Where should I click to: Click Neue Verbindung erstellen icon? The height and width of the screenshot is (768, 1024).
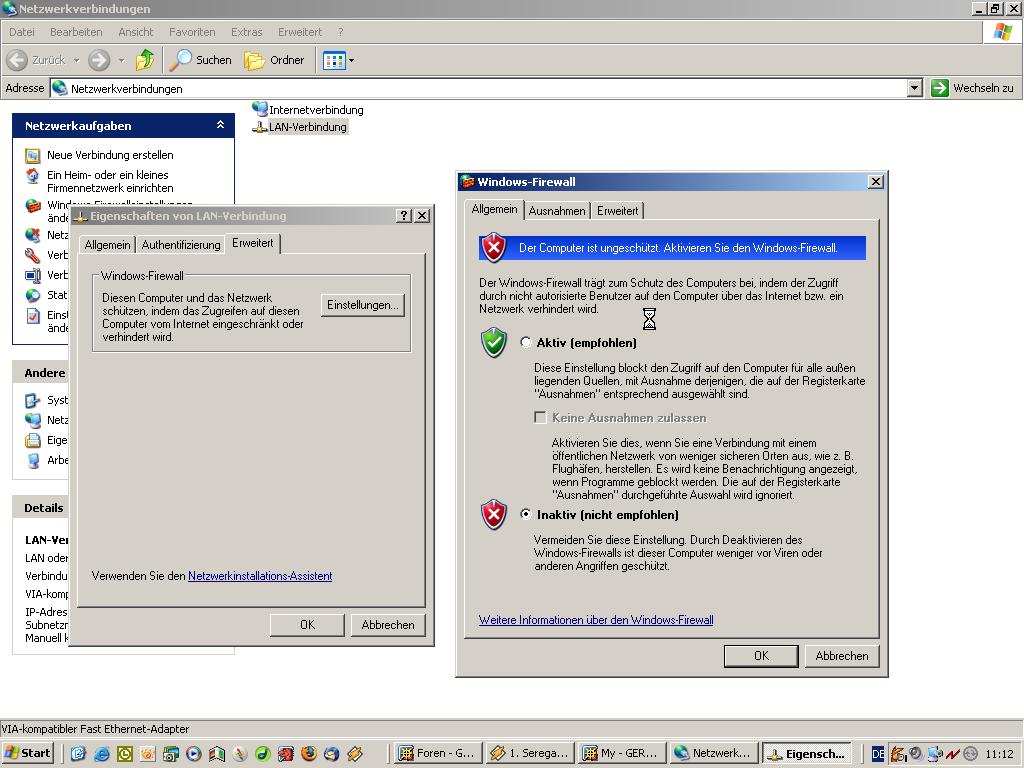coord(33,155)
